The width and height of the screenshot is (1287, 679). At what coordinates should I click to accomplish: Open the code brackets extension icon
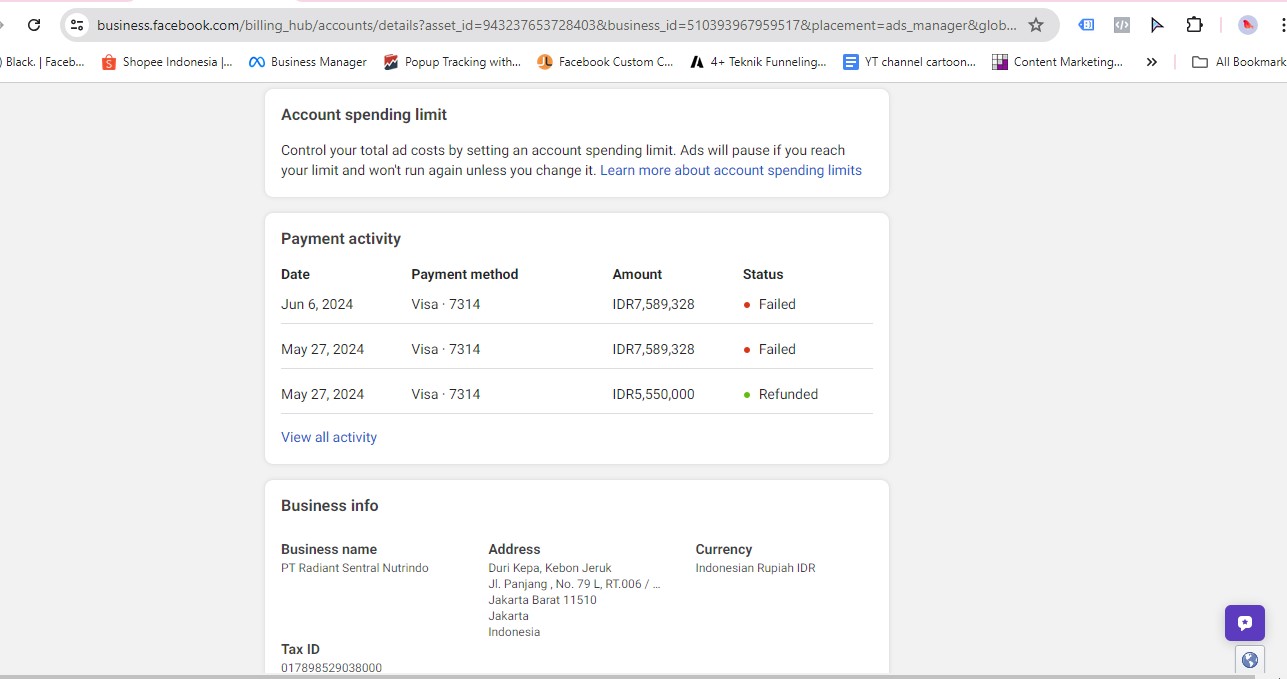(x=1122, y=25)
